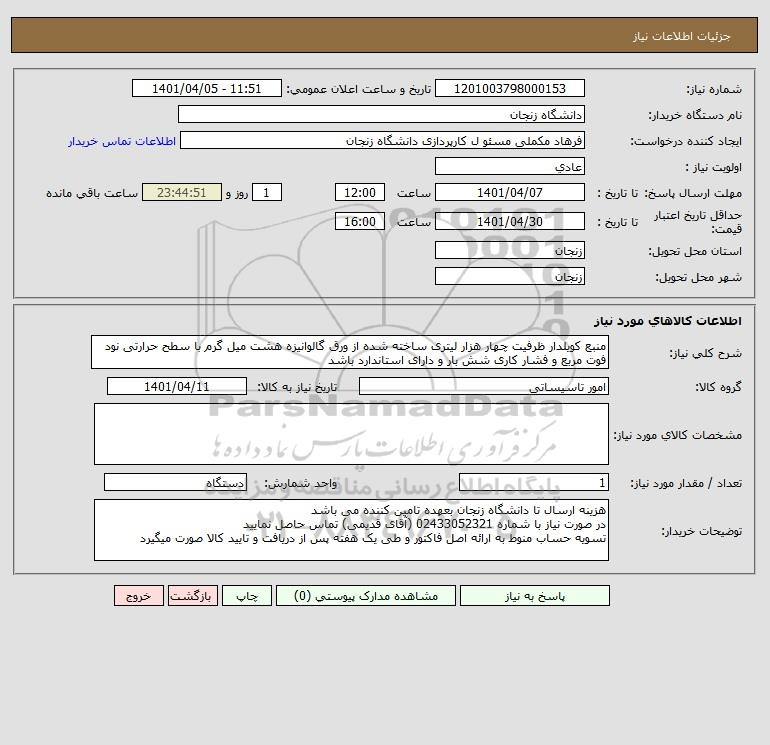The width and height of the screenshot is (770, 745).
Task: Click the public announcement date field 1401/04/05 - 11:51
Action: 207,88
